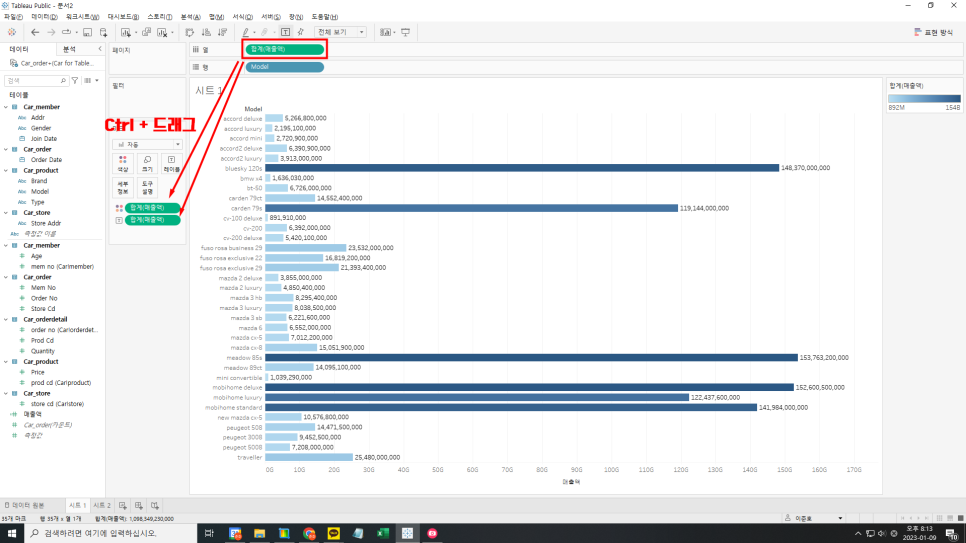966x543 pixels.
Task: Switch to the 시트 2 sheet tab
Action: [102, 505]
